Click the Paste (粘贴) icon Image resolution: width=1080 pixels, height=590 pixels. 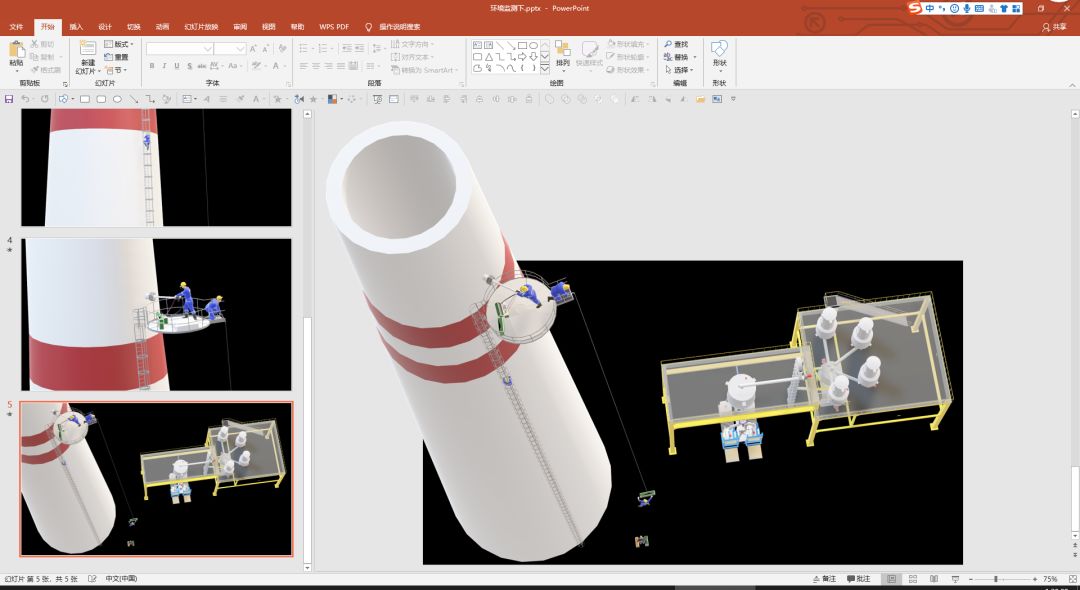pyautogui.click(x=17, y=51)
